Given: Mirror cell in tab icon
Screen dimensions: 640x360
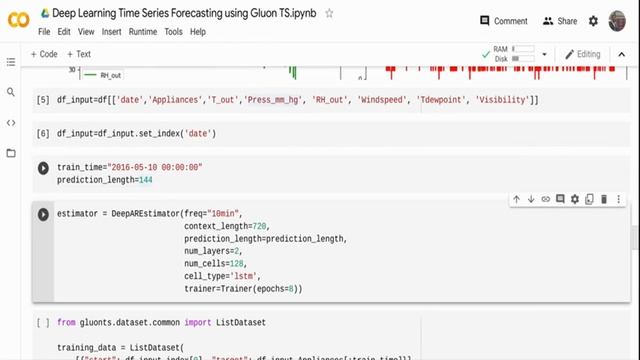Looking at the screenshot, I should [x=589, y=199].
